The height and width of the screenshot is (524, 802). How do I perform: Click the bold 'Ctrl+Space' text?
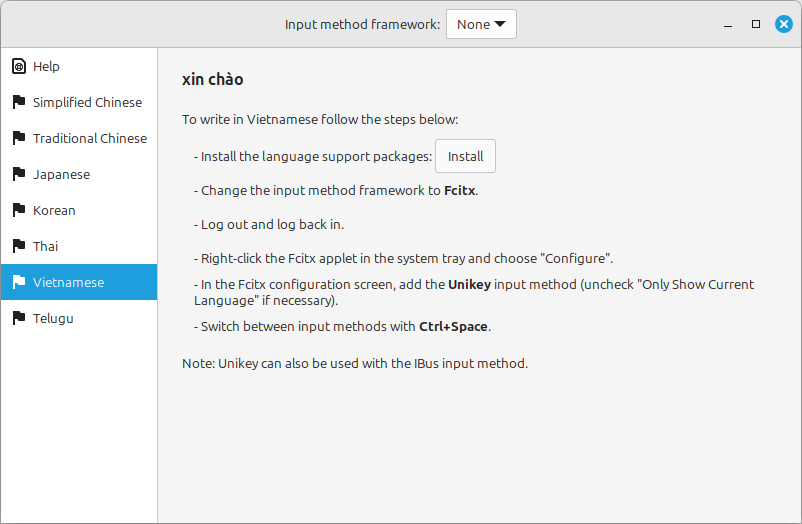pos(453,326)
